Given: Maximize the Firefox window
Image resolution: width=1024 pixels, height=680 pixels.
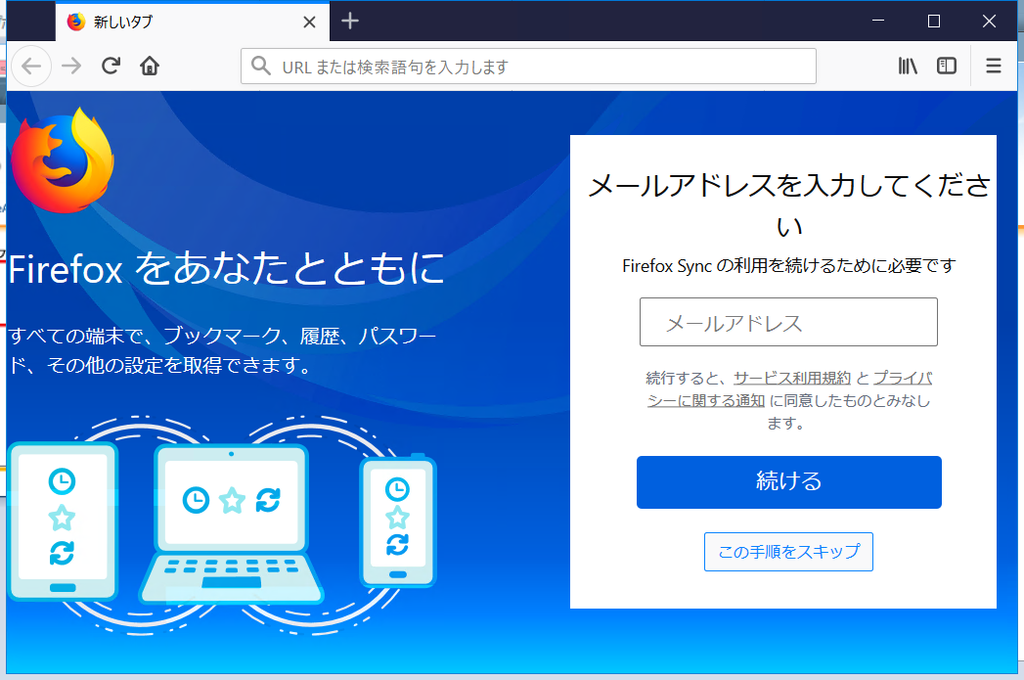Looking at the screenshot, I should pos(934,21).
